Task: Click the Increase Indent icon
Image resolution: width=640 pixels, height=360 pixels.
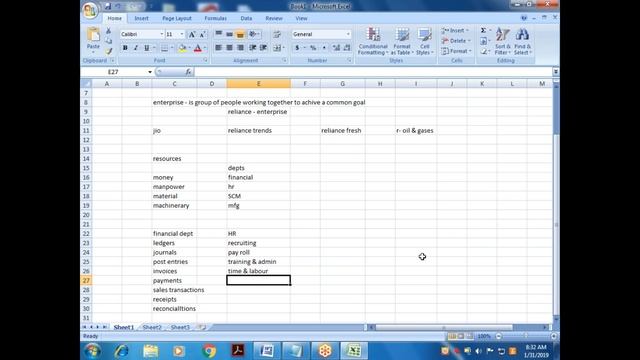Action: (x=264, y=48)
